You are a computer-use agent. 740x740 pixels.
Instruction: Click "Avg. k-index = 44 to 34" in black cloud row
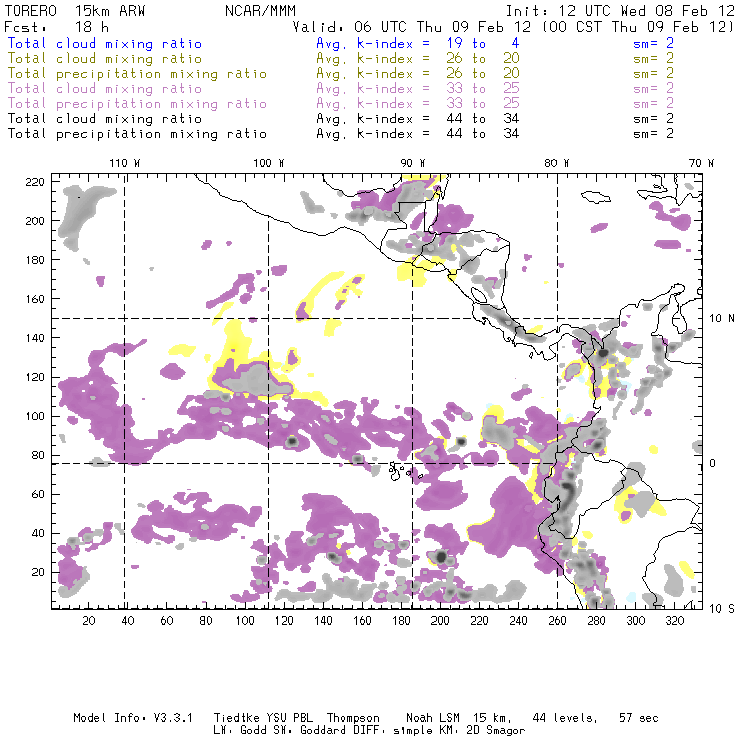tap(418, 119)
